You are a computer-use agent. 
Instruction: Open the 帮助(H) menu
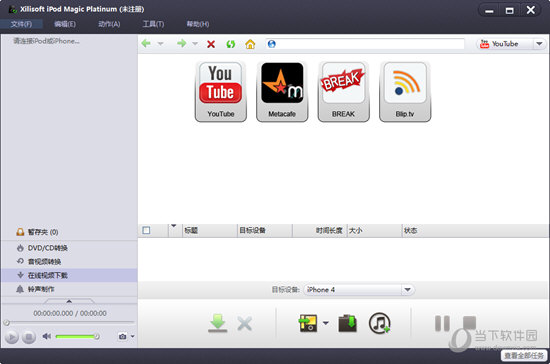[197, 24]
